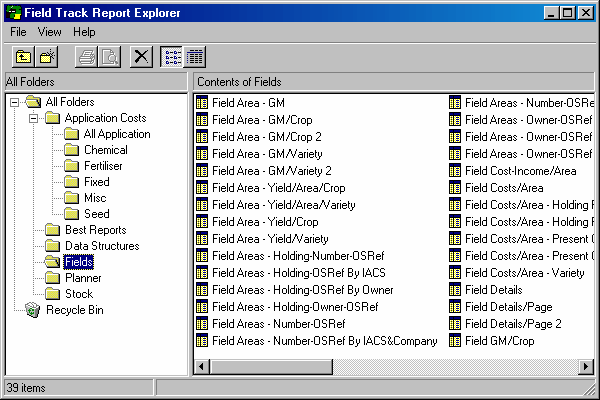Select the Field Costs/Area report
This screenshot has width=600, height=400.
(x=504, y=188)
